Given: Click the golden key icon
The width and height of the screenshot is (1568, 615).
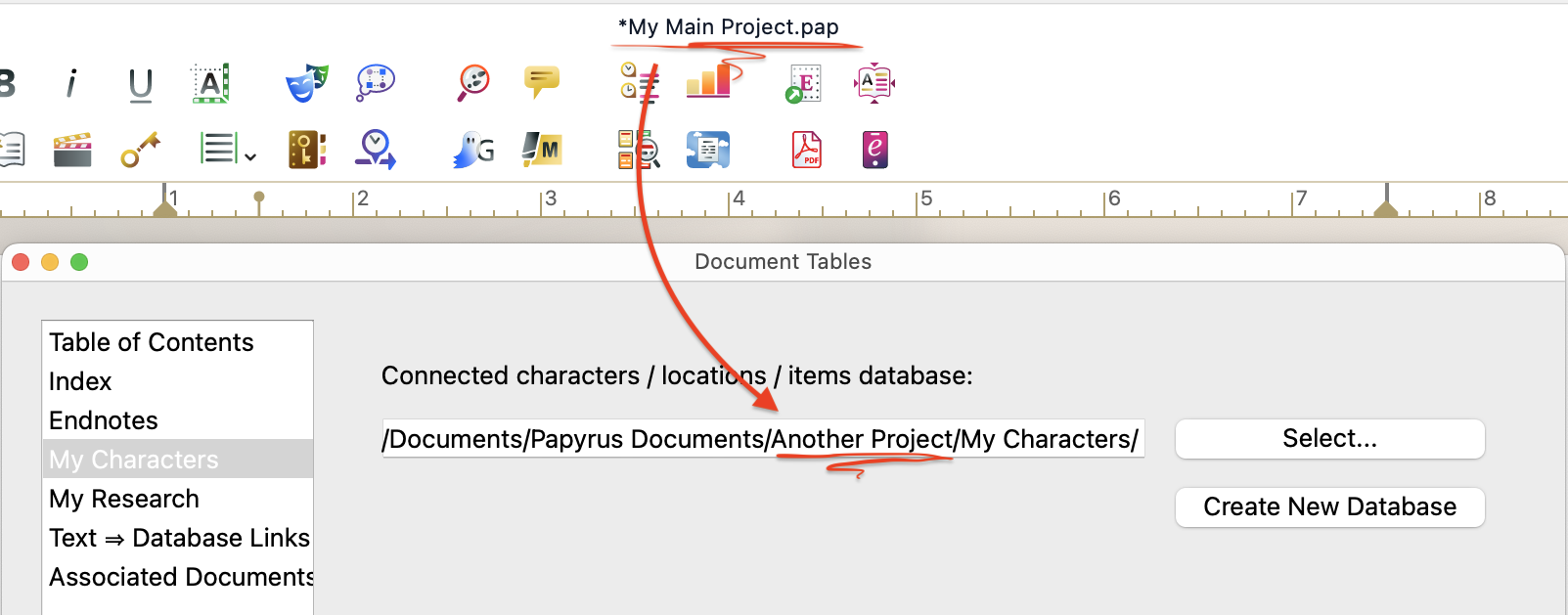Looking at the screenshot, I should click(141, 151).
